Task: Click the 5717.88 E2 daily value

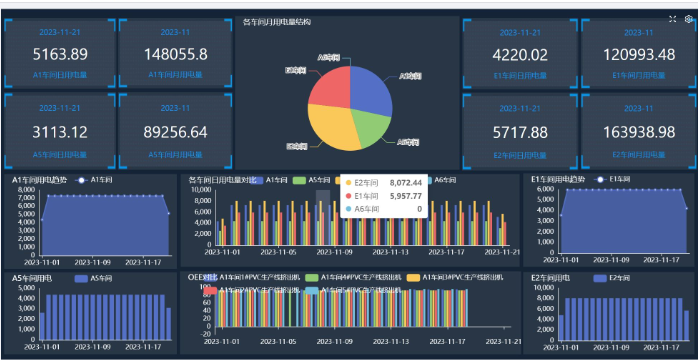Action: (x=520, y=132)
